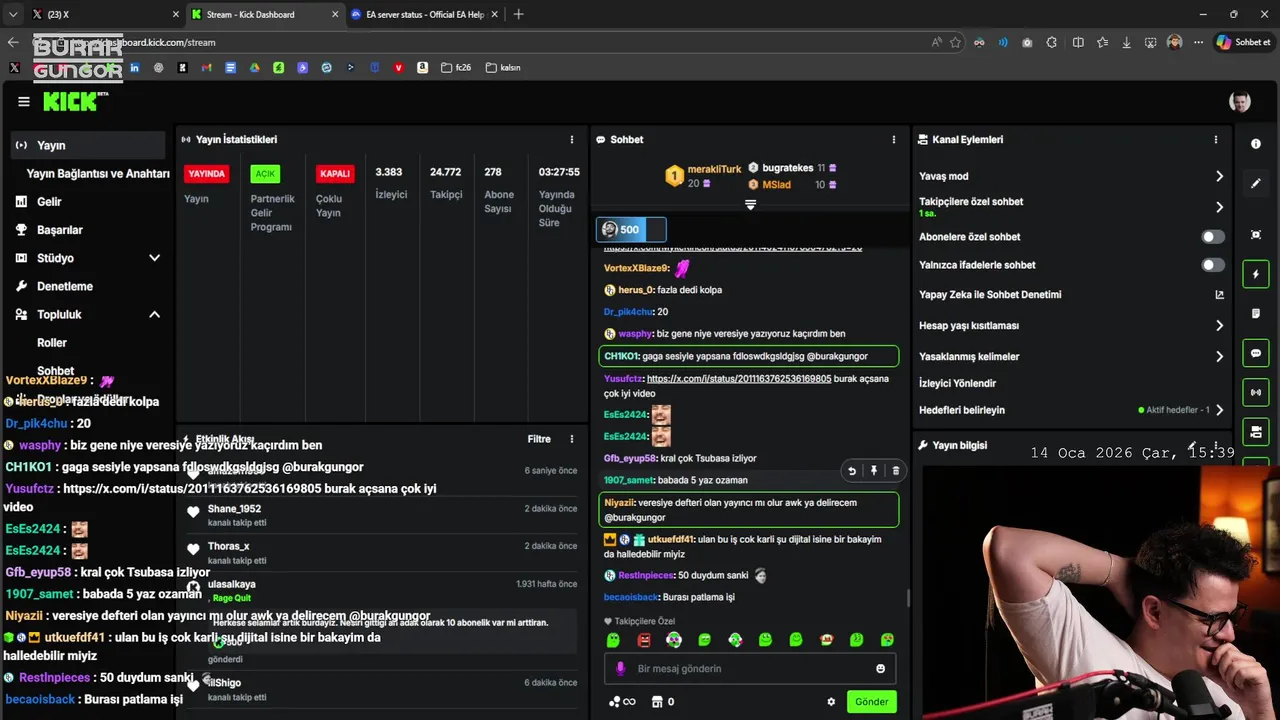Click the Bir mesaj gönderin input field

tap(750, 669)
